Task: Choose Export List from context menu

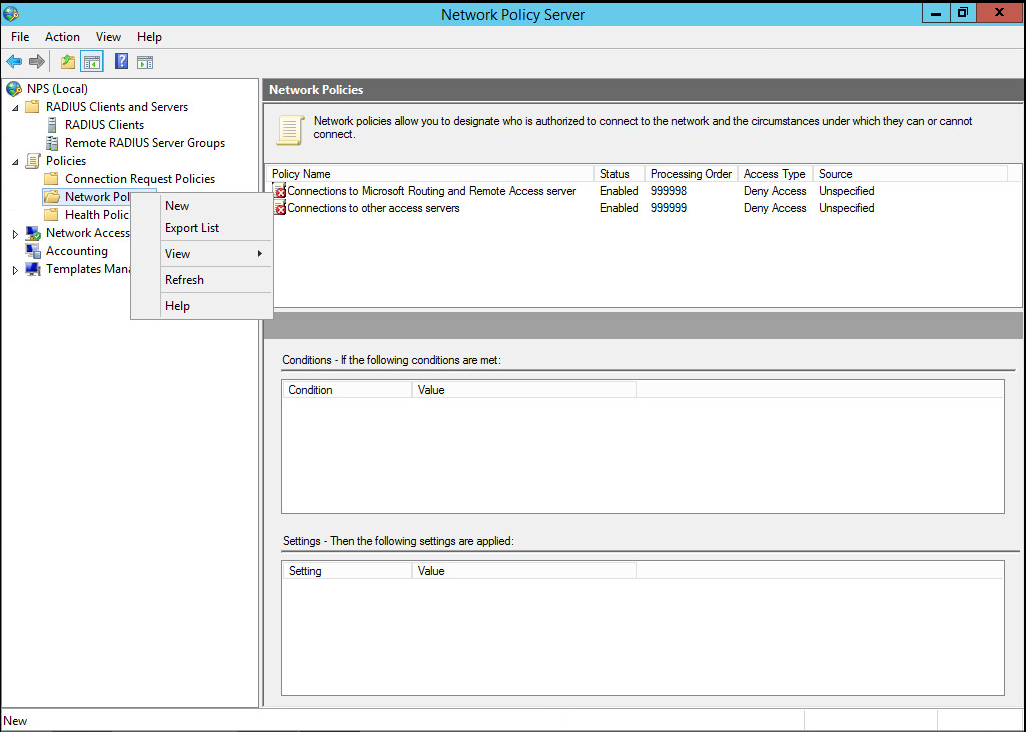Action: (x=192, y=228)
